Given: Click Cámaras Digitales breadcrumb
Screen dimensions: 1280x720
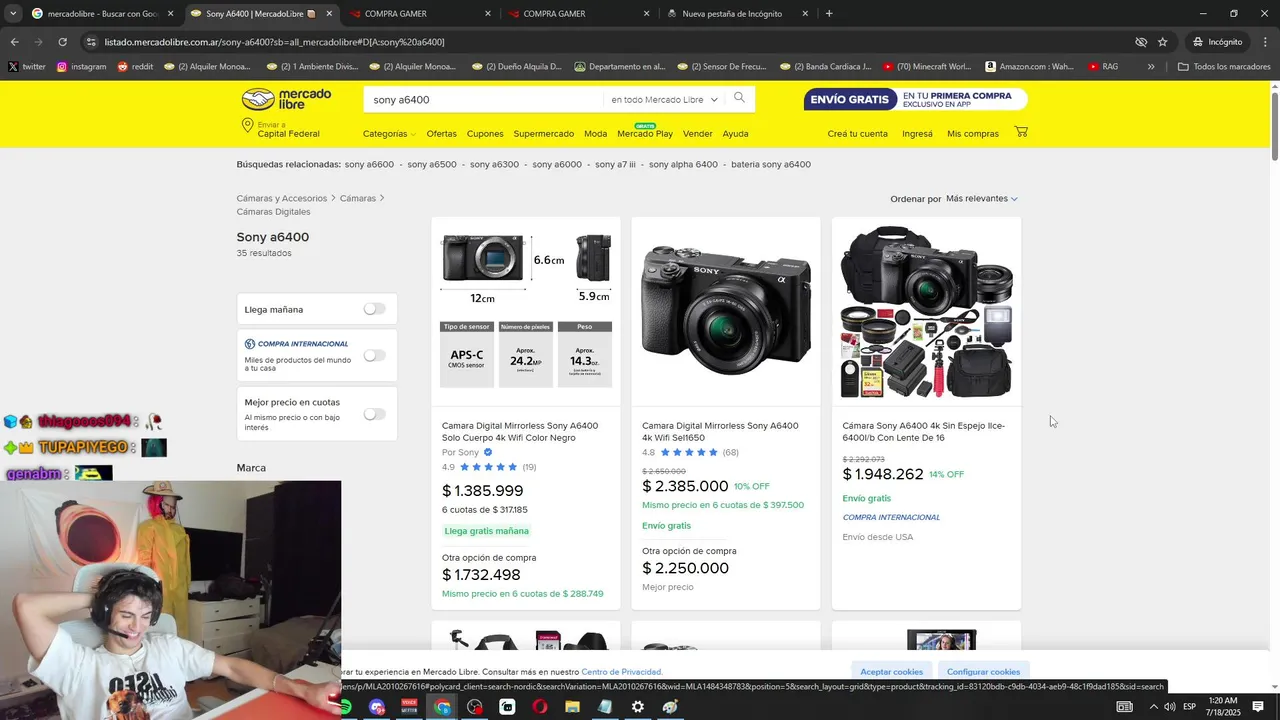Looking at the screenshot, I should 273,212.
